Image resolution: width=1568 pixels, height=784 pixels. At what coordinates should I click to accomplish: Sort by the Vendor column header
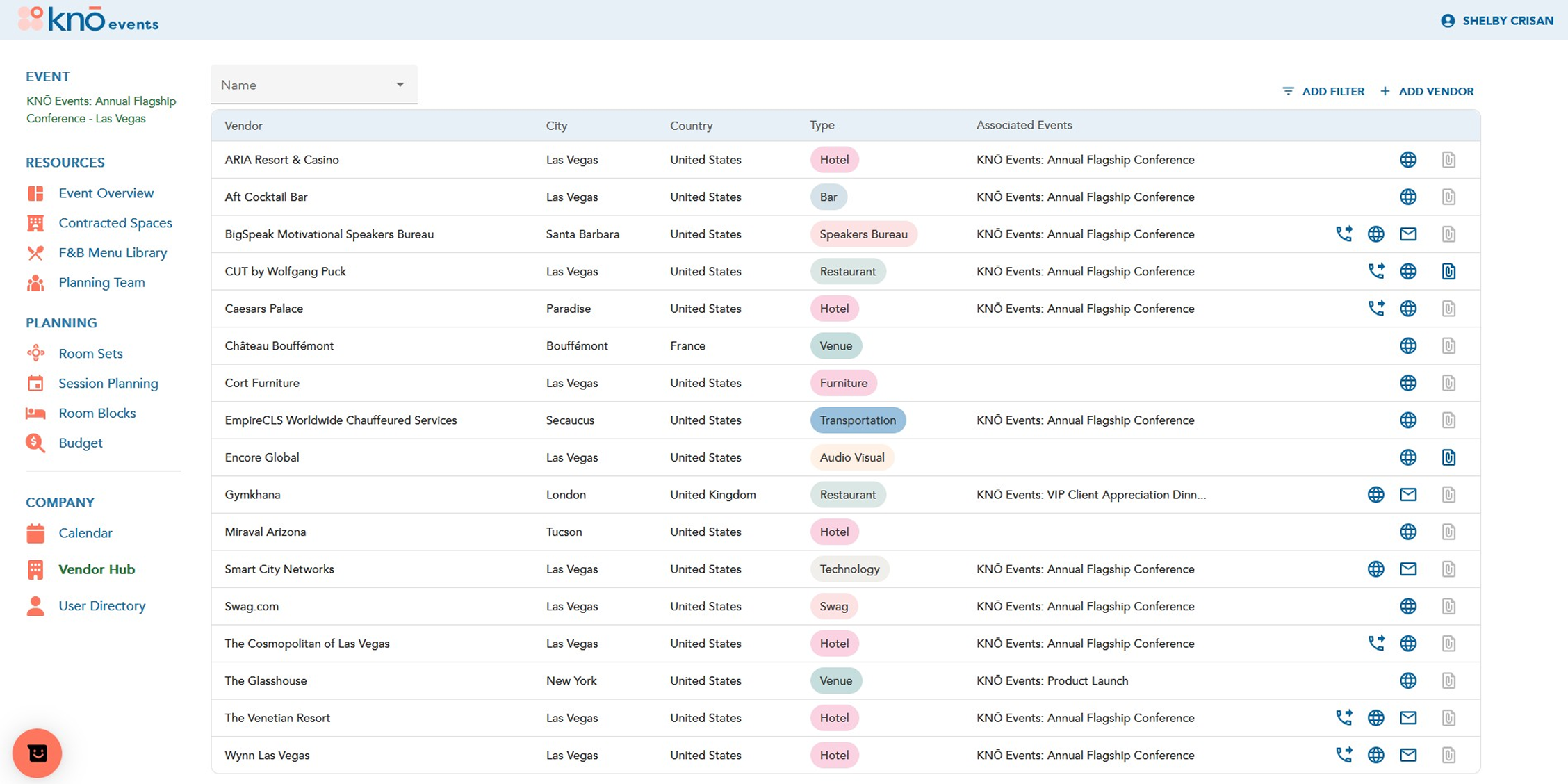click(243, 126)
